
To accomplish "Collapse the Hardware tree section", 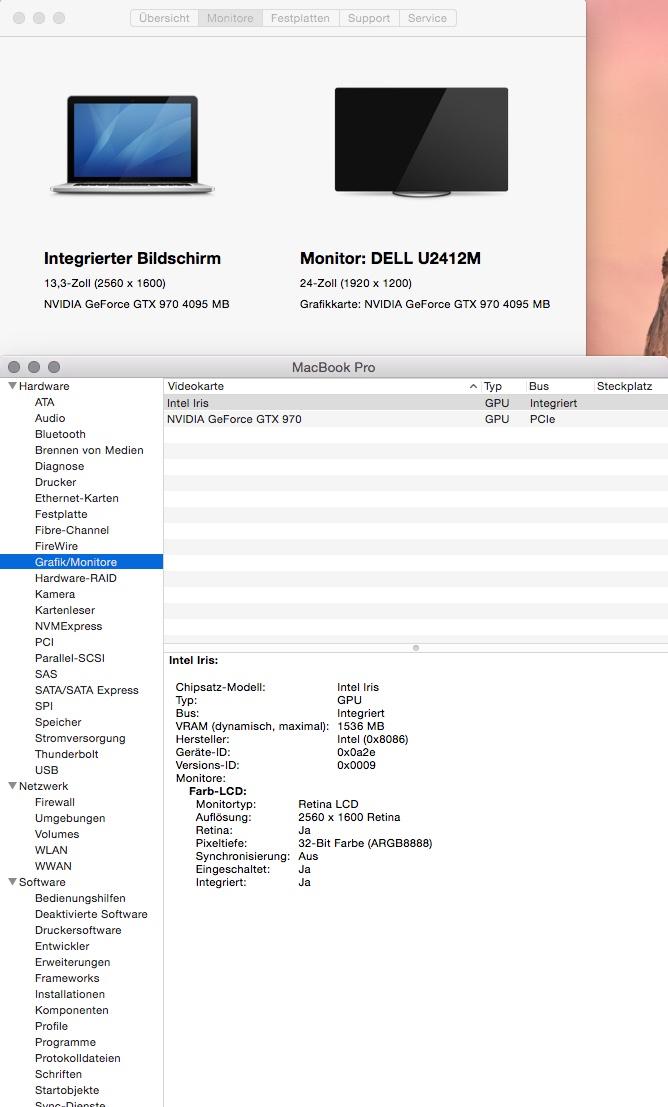I will [x=12, y=386].
